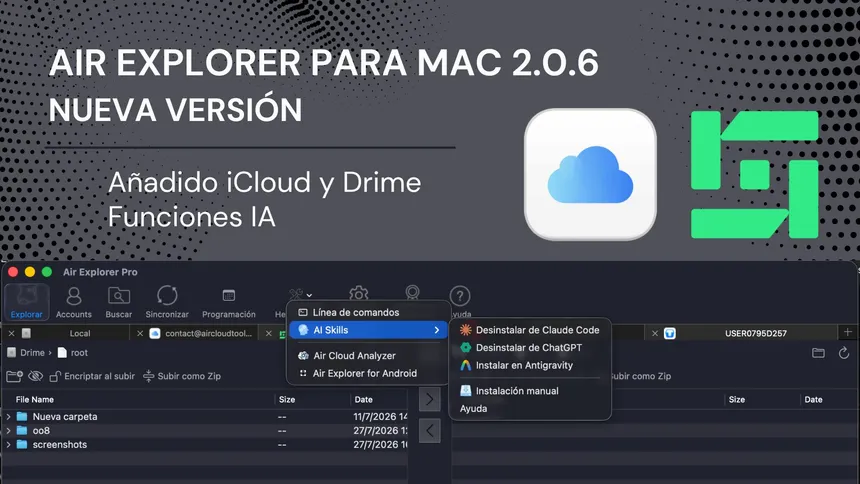Viewport: 860px width, 484px height.
Task: Click date 11/7/2026 of Nueva carpeta
Action: click(x=380, y=417)
